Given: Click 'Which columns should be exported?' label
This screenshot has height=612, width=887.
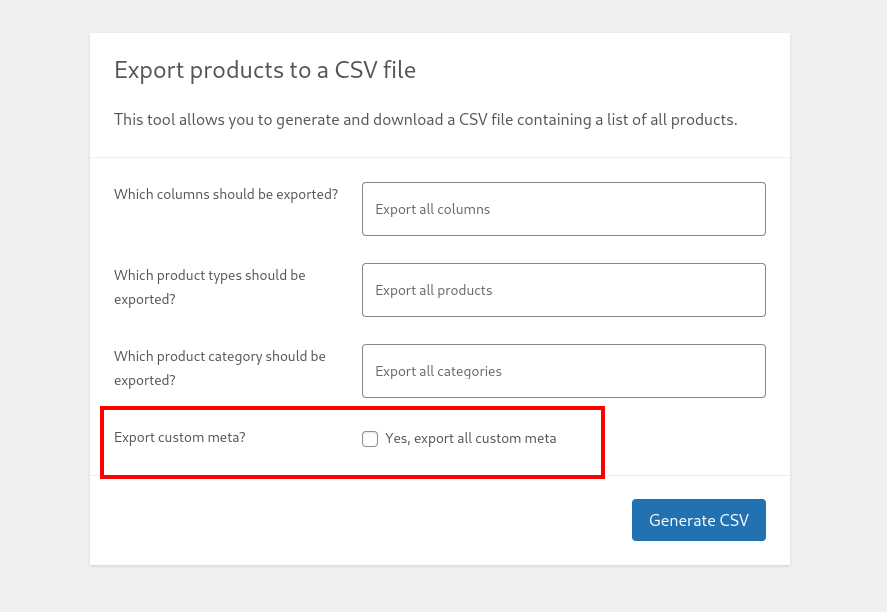Looking at the screenshot, I should (x=226, y=194).
